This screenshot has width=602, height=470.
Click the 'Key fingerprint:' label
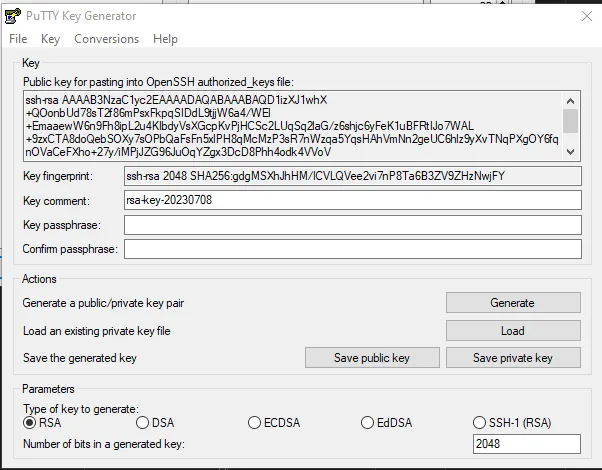[x=58, y=176]
